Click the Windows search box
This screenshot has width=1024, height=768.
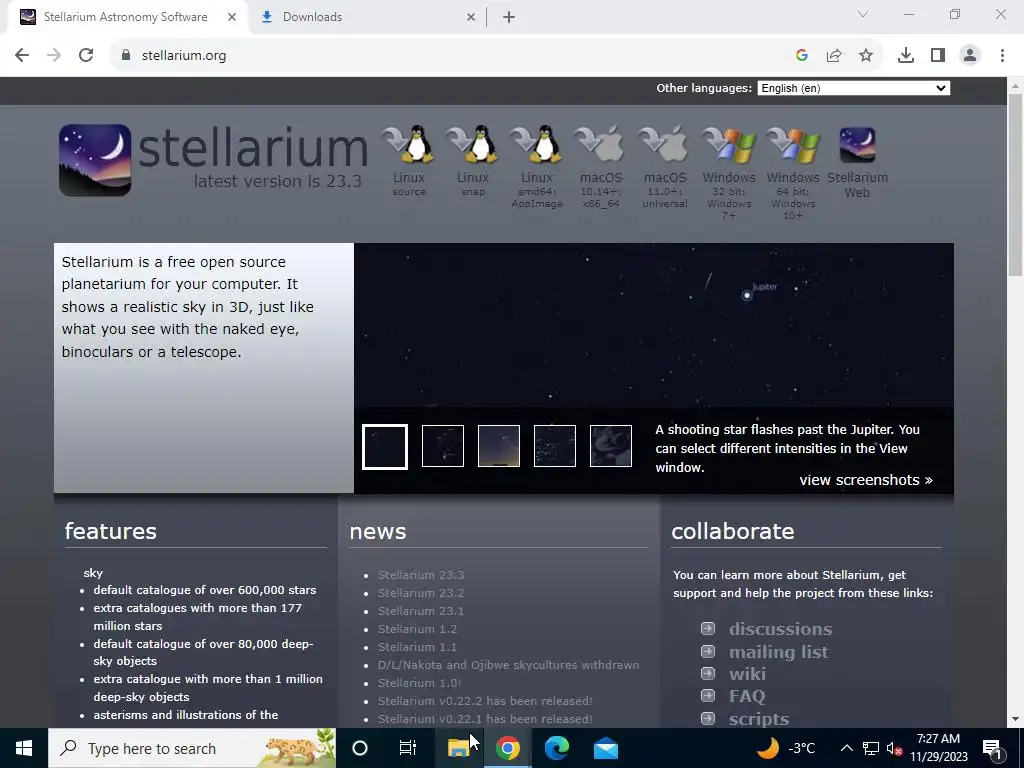(x=192, y=748)
